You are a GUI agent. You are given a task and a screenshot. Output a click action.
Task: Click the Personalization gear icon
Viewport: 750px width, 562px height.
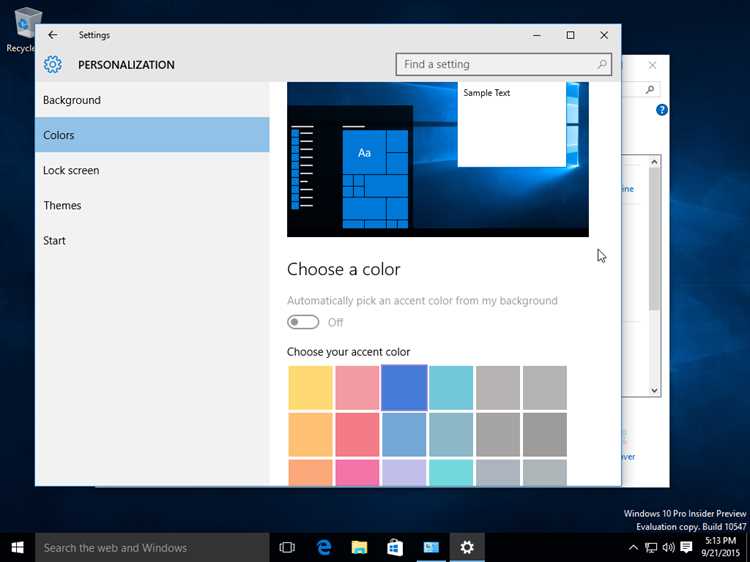[53, 65]
